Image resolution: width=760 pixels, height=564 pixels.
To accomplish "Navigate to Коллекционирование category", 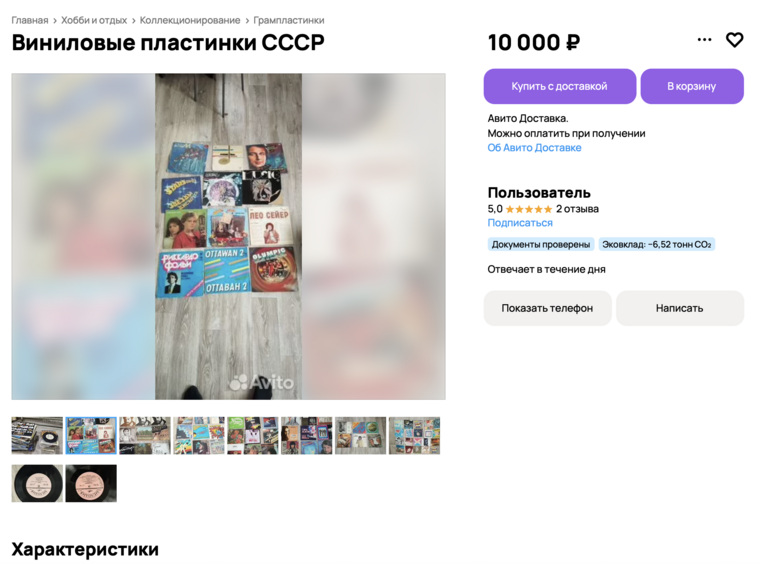I will point(190,20).
